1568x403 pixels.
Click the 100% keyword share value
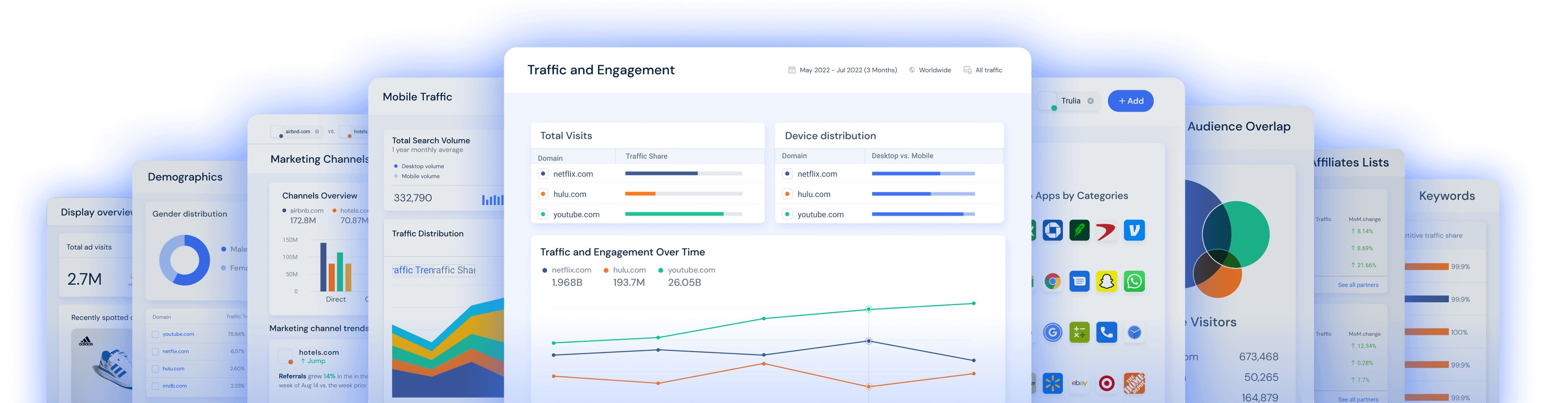pyautogui.click(x=1459, y=332)
